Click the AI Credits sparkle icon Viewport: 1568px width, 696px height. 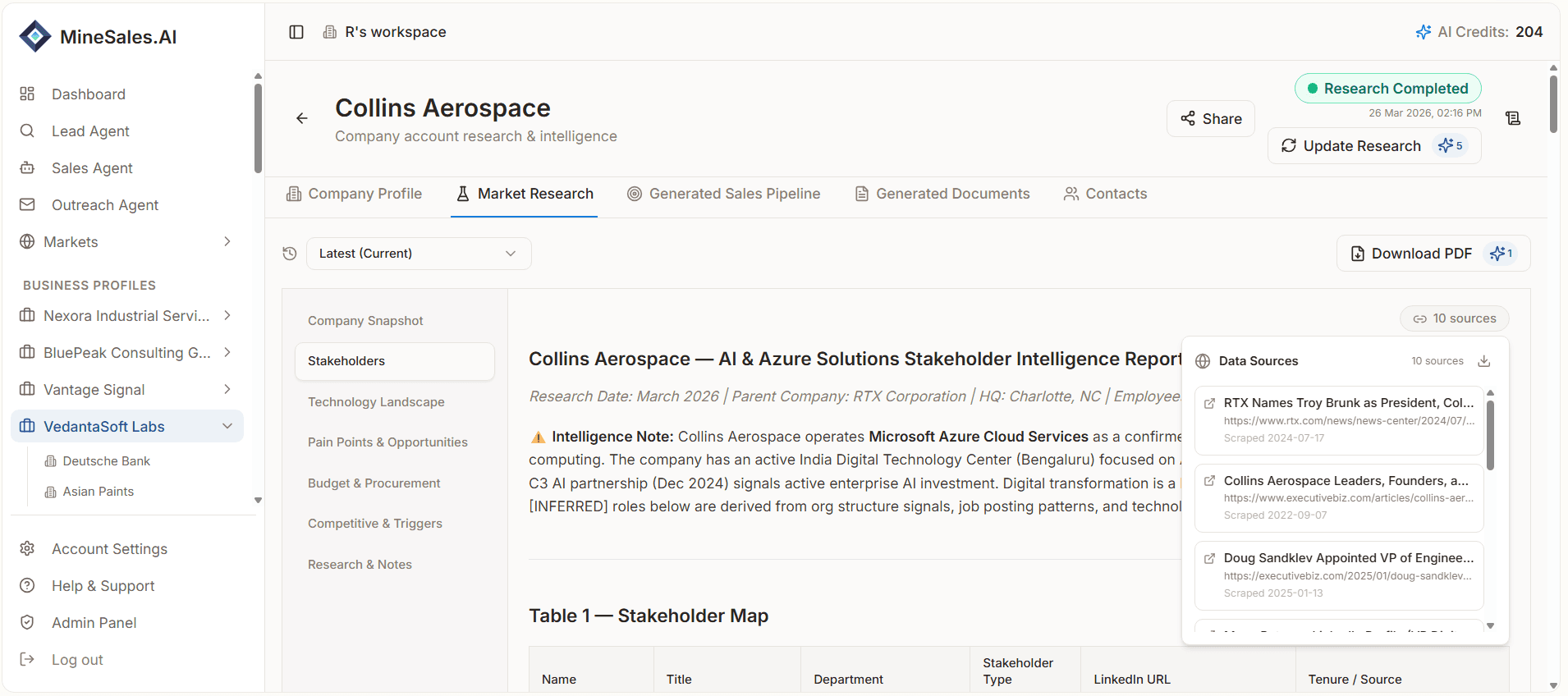(x=1424, y=32)
